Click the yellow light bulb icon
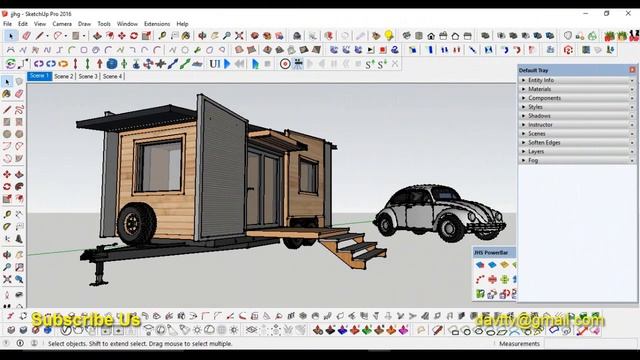 point(389,36)
